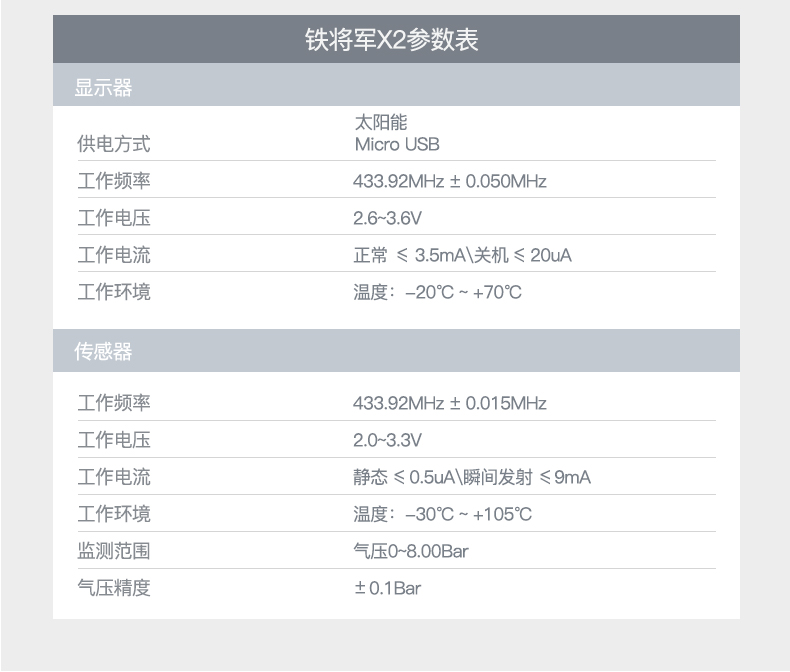Click the 气压精度 row label

coord(114,588)
